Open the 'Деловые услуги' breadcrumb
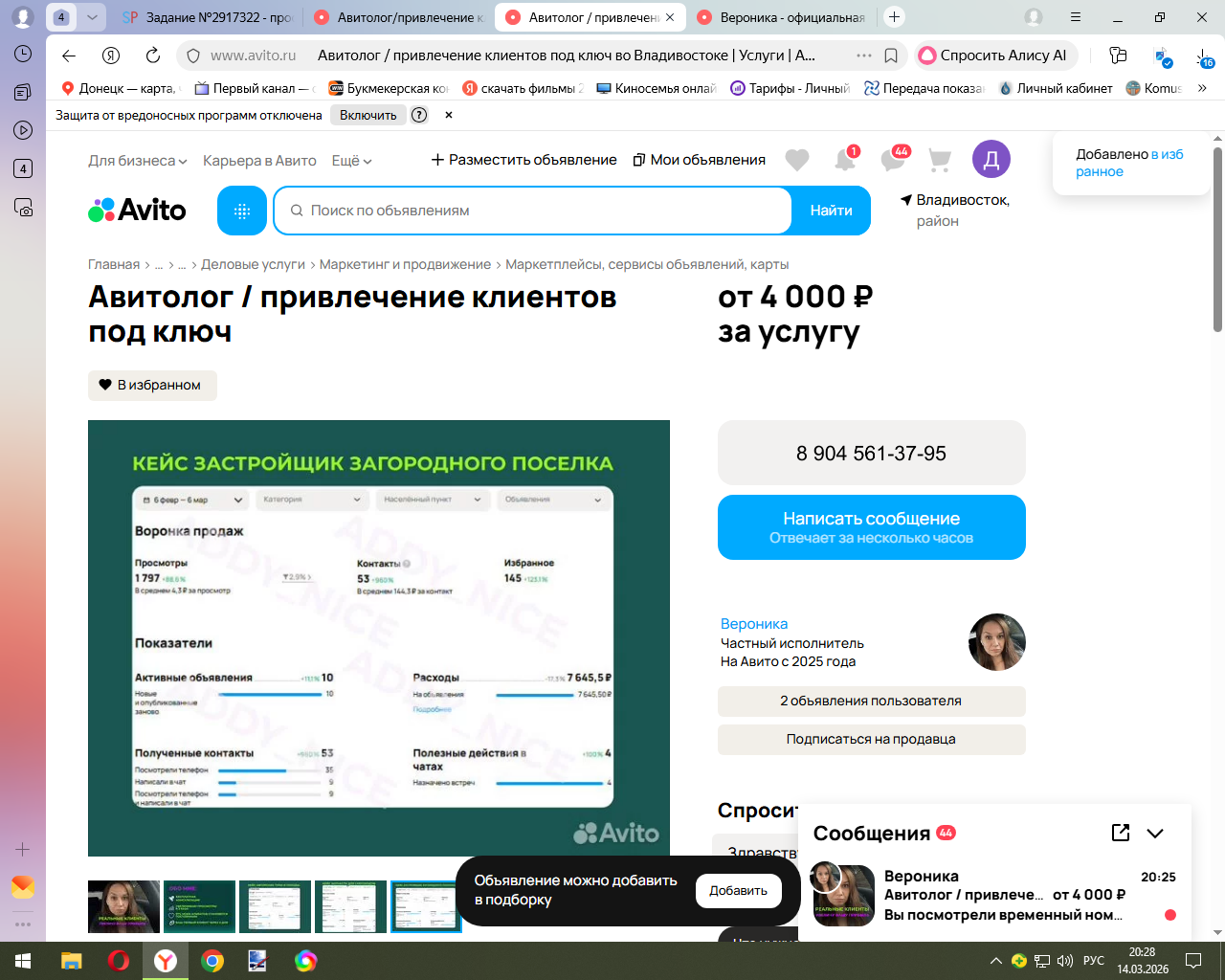The height and width of the screenshot is (980, 1225). [x=253, y=265]
